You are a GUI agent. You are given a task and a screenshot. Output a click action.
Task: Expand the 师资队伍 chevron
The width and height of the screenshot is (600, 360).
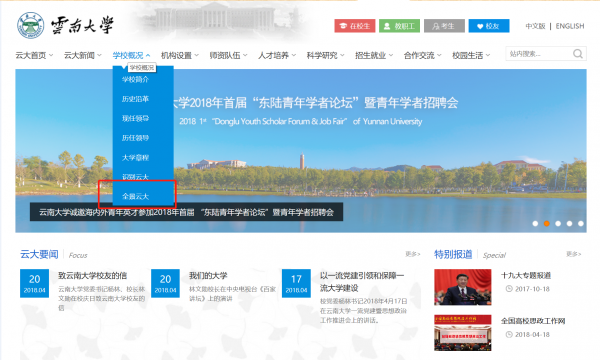(x=245, y=55)
